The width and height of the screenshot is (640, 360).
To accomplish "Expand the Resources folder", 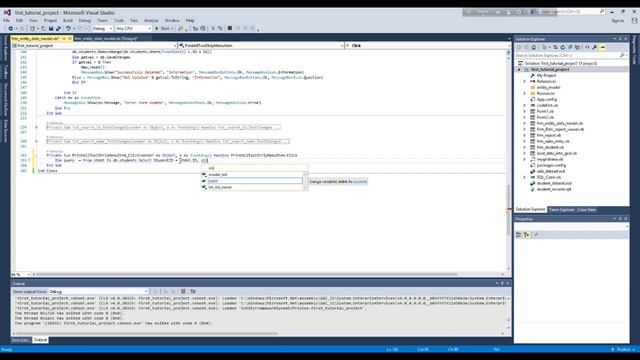I will [x=525, y=93].
